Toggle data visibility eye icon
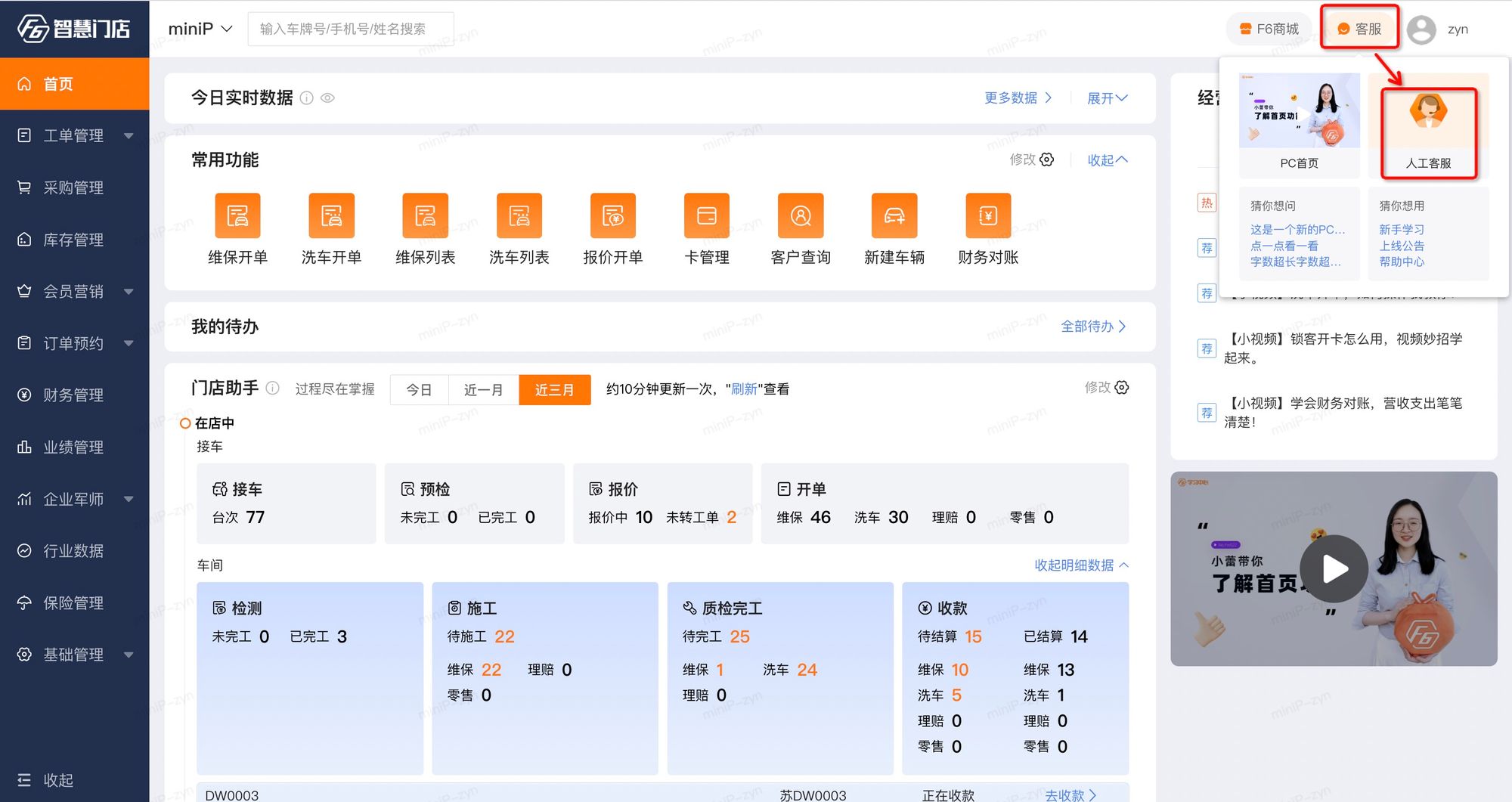 click(x=327, y=98)
